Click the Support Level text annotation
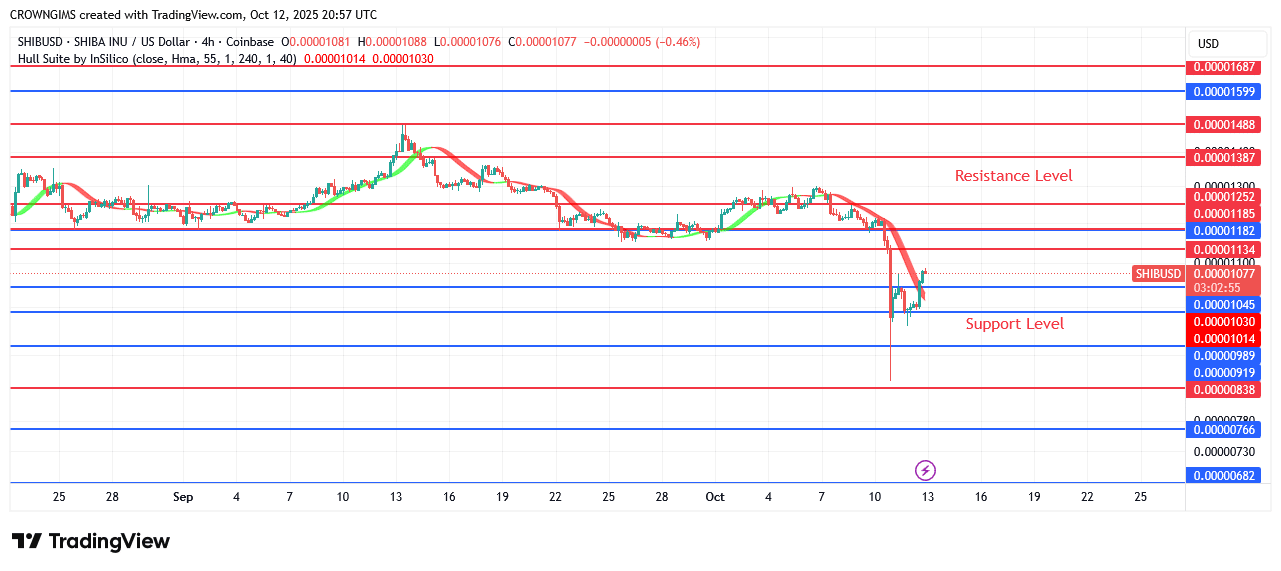 (x=1014, y=324)
